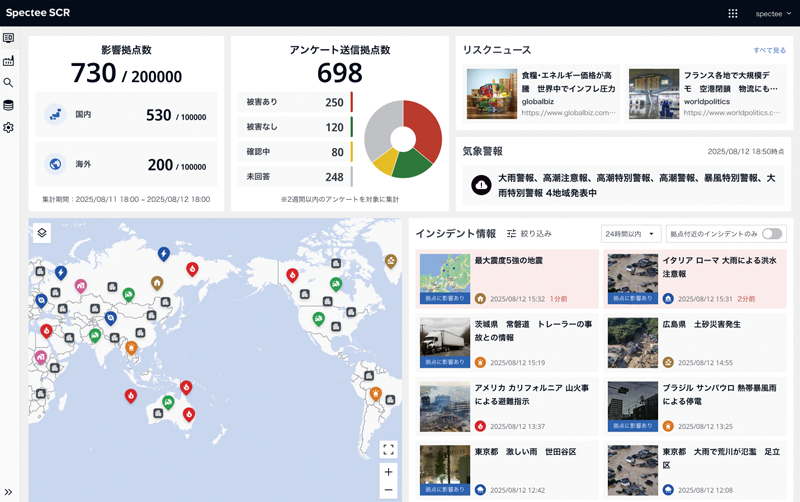Zoom out on the map
800x502 pixels.
coord(388,490)
